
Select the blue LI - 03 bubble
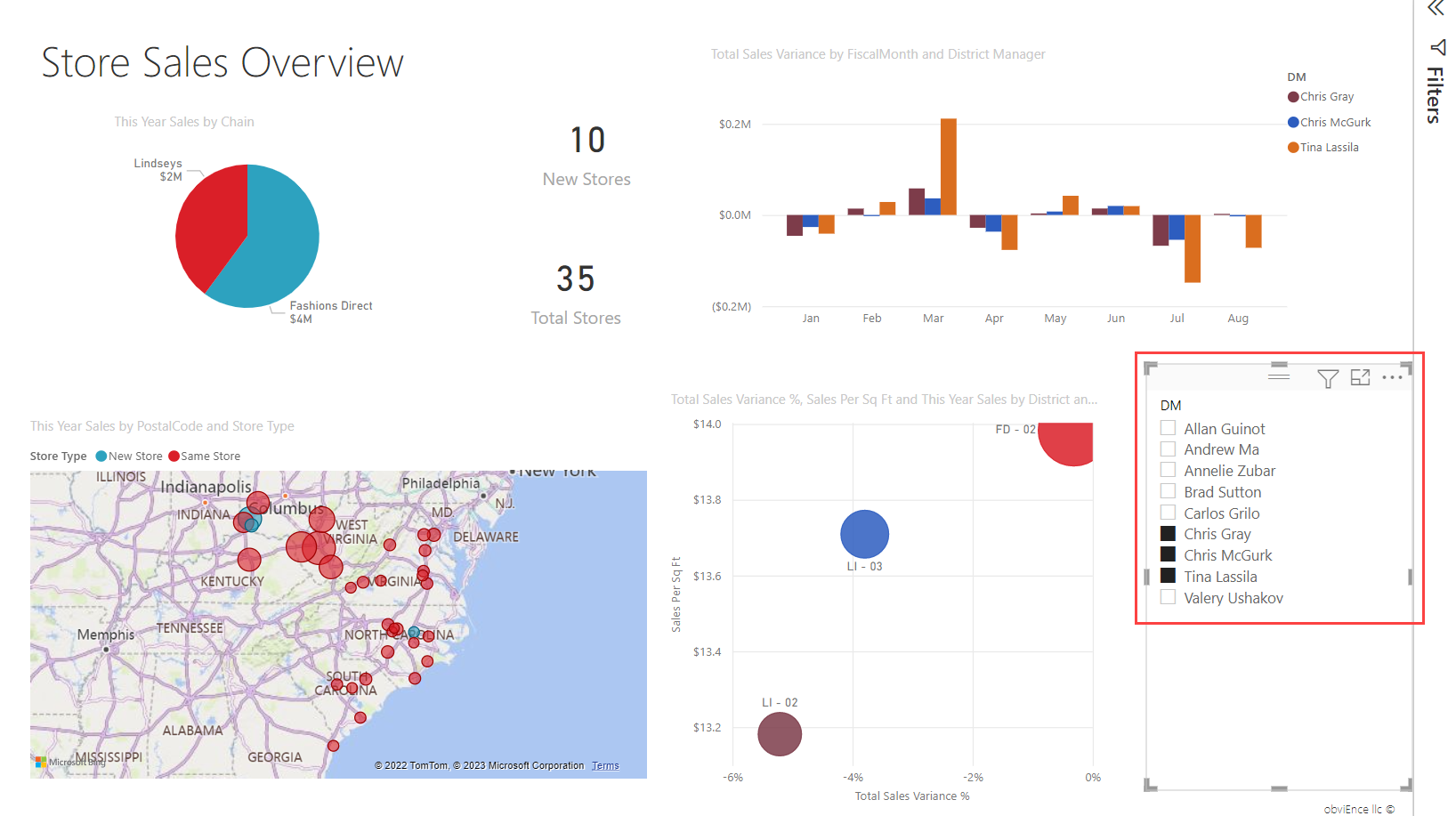(x=864, y=534)
